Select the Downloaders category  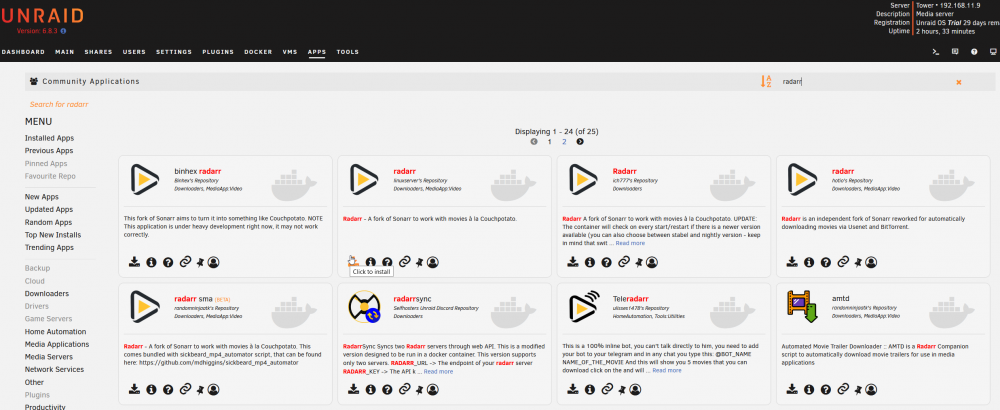click(47, 294)
